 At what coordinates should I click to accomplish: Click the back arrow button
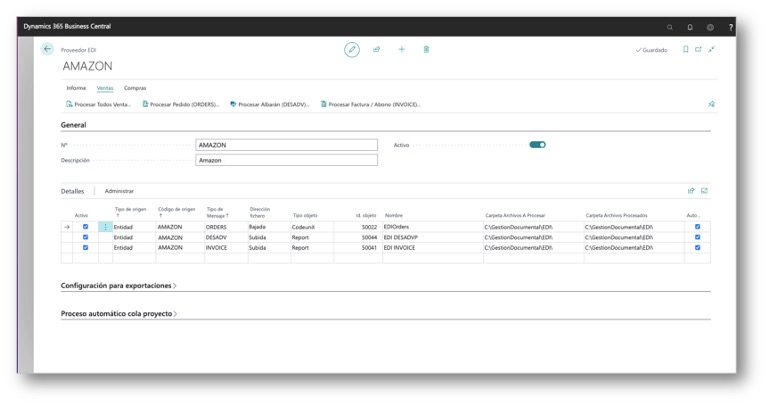click(47, 49)
